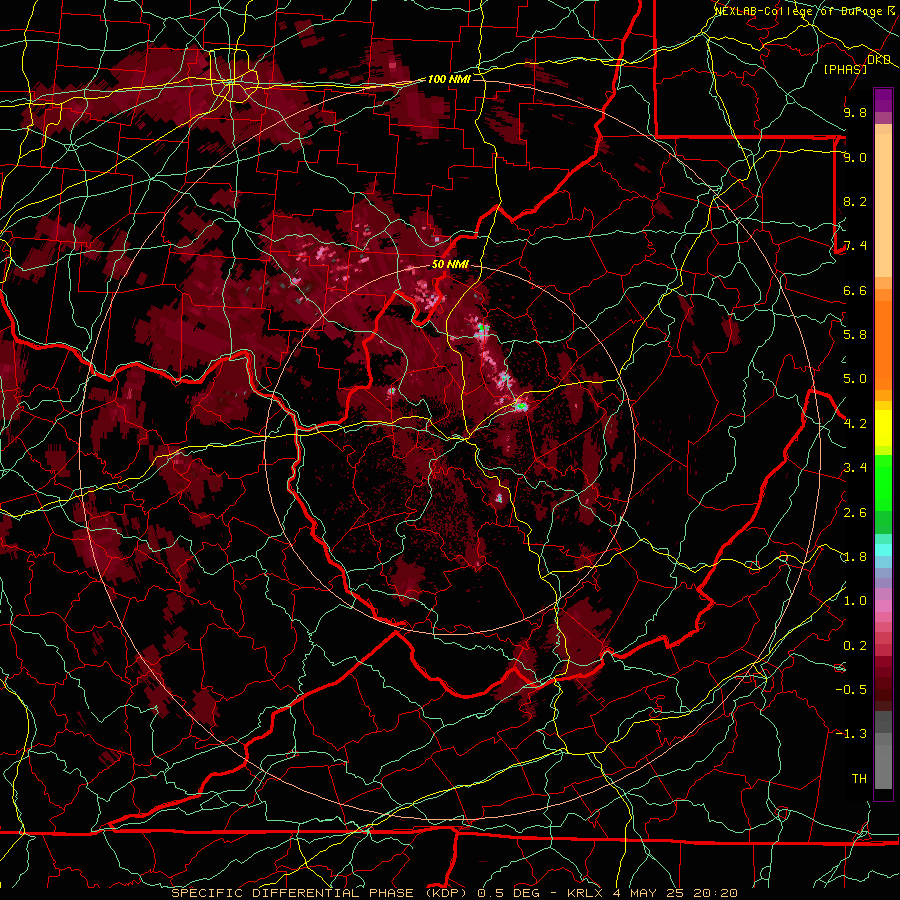Pick the purple top segment of the color bar
Image resolution: width=900 pixels, height=900 pixels.
(x=883, y=99)
